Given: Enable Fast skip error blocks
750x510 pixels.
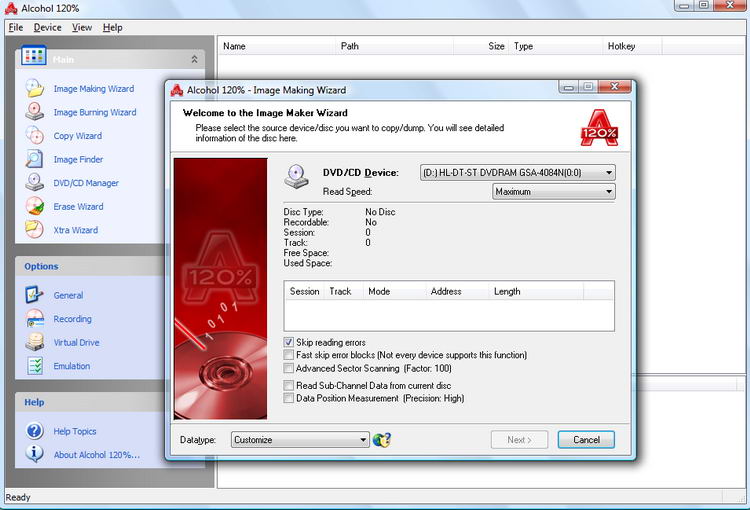Looking at the screenshot, I should (289, 355).
